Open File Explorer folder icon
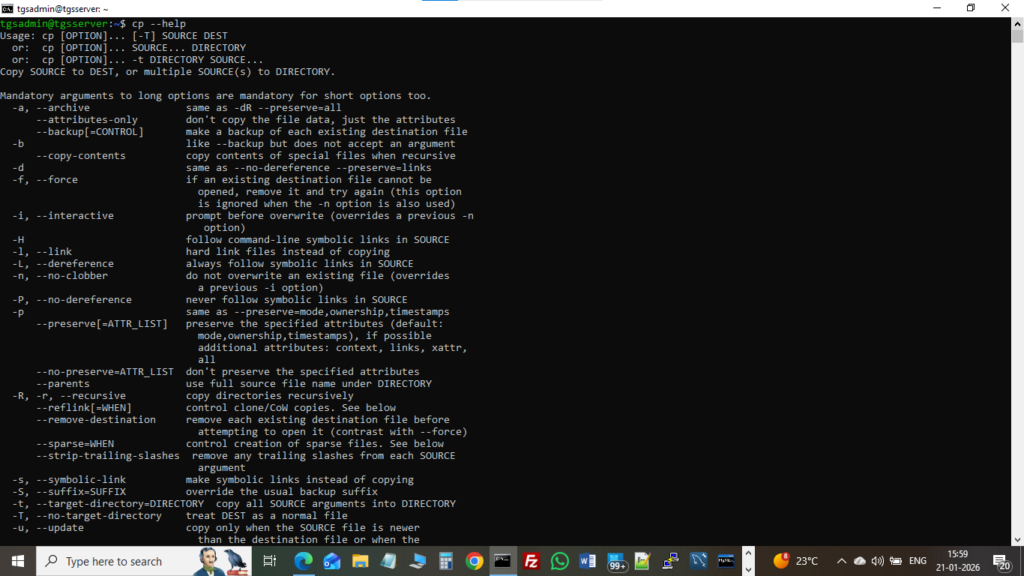The width and height of the screenshot is (1024, 576). coord(360,561)
